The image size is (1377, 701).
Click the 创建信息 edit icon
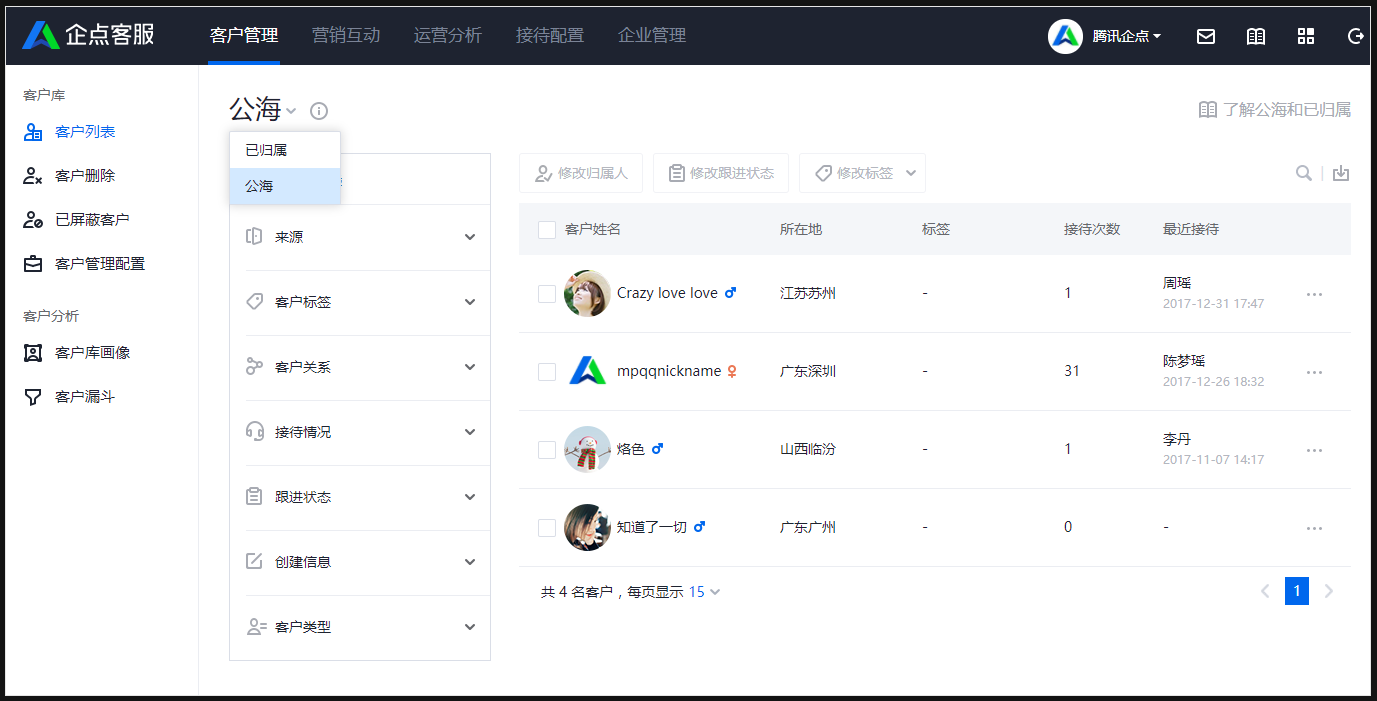coord(254,562)
